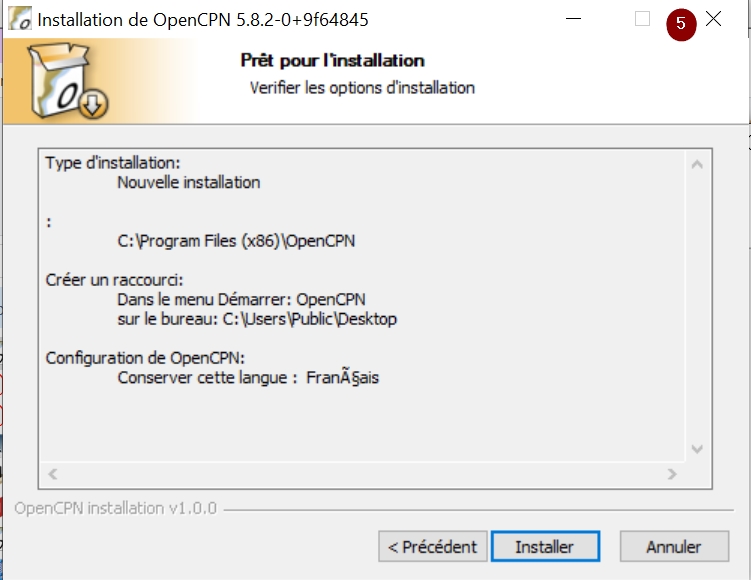Minimize the installer window

click(x=573, y=19)
